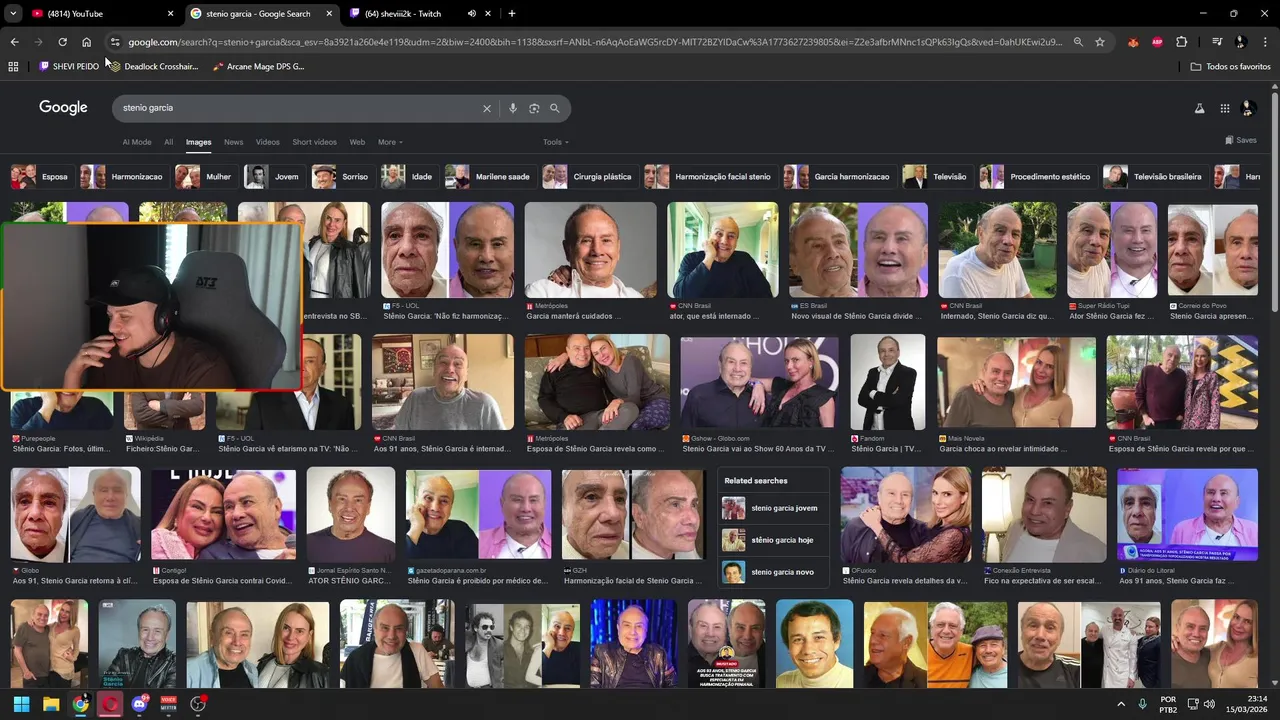1280x720 pixels.
Task: Filter images by Procedimento estético chip
Action: (x=1036, y=177)
